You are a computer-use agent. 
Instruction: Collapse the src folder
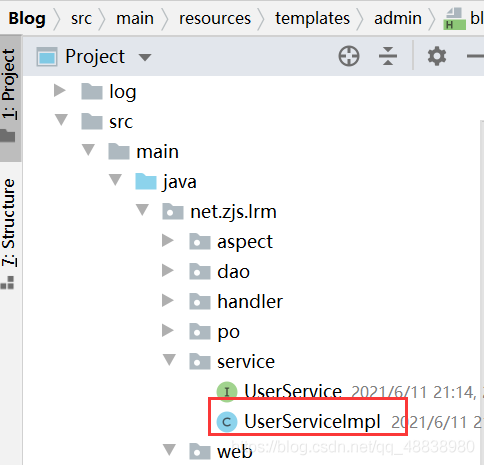[61, 120]
